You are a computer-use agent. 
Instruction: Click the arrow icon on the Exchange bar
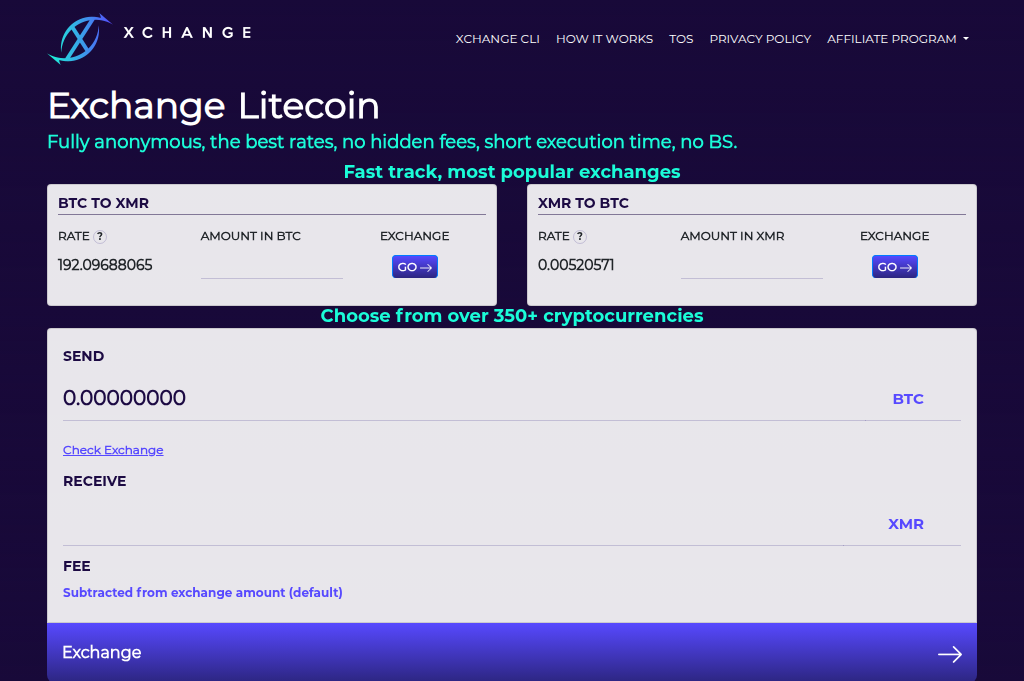(949, 653)
